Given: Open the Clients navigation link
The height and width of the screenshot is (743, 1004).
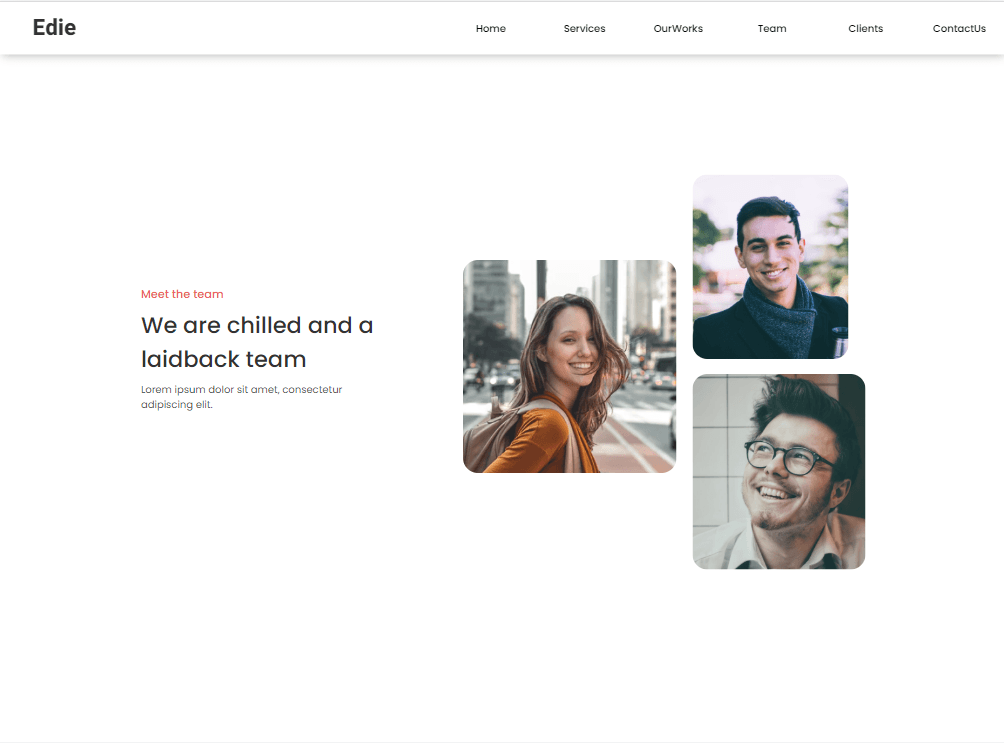Looking at the screenshot, I should click(865, 29).
